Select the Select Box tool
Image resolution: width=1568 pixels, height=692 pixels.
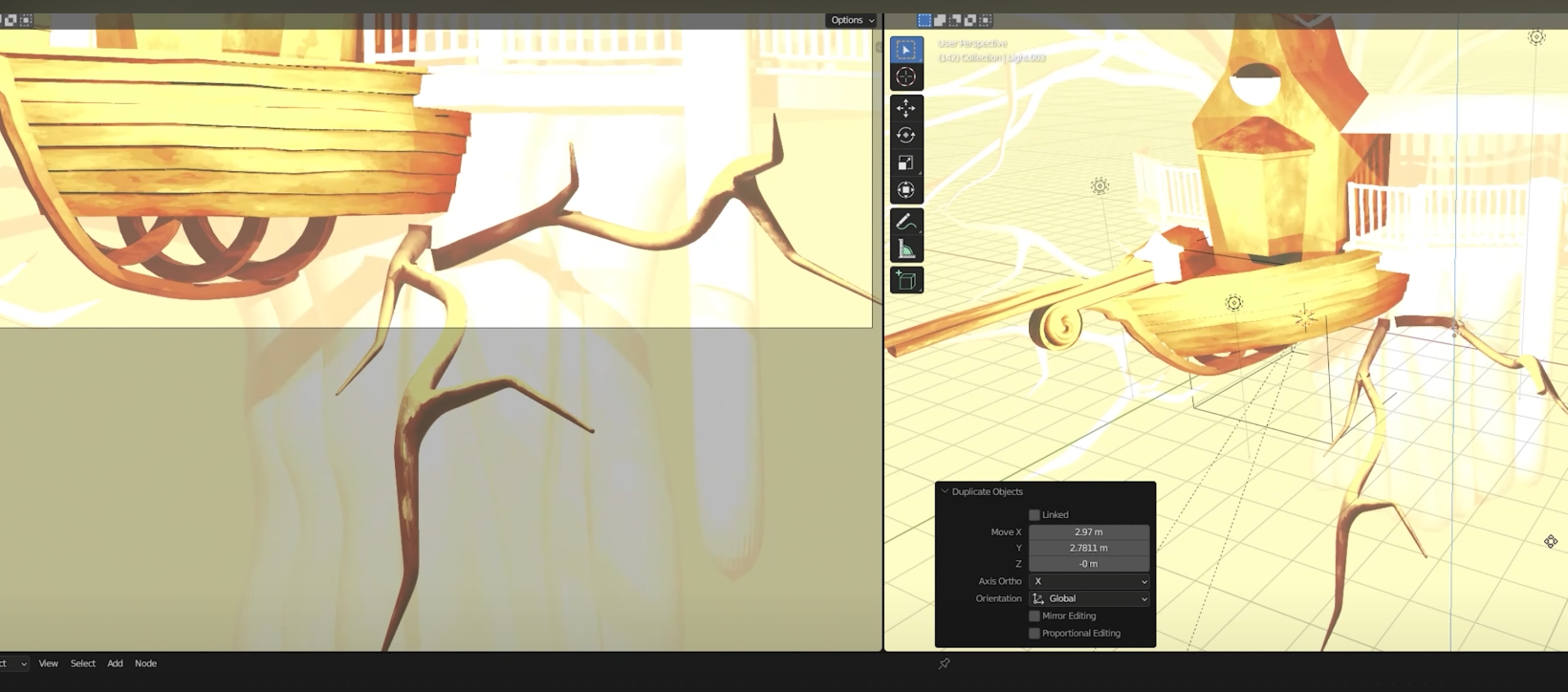(x=905, y=50)
